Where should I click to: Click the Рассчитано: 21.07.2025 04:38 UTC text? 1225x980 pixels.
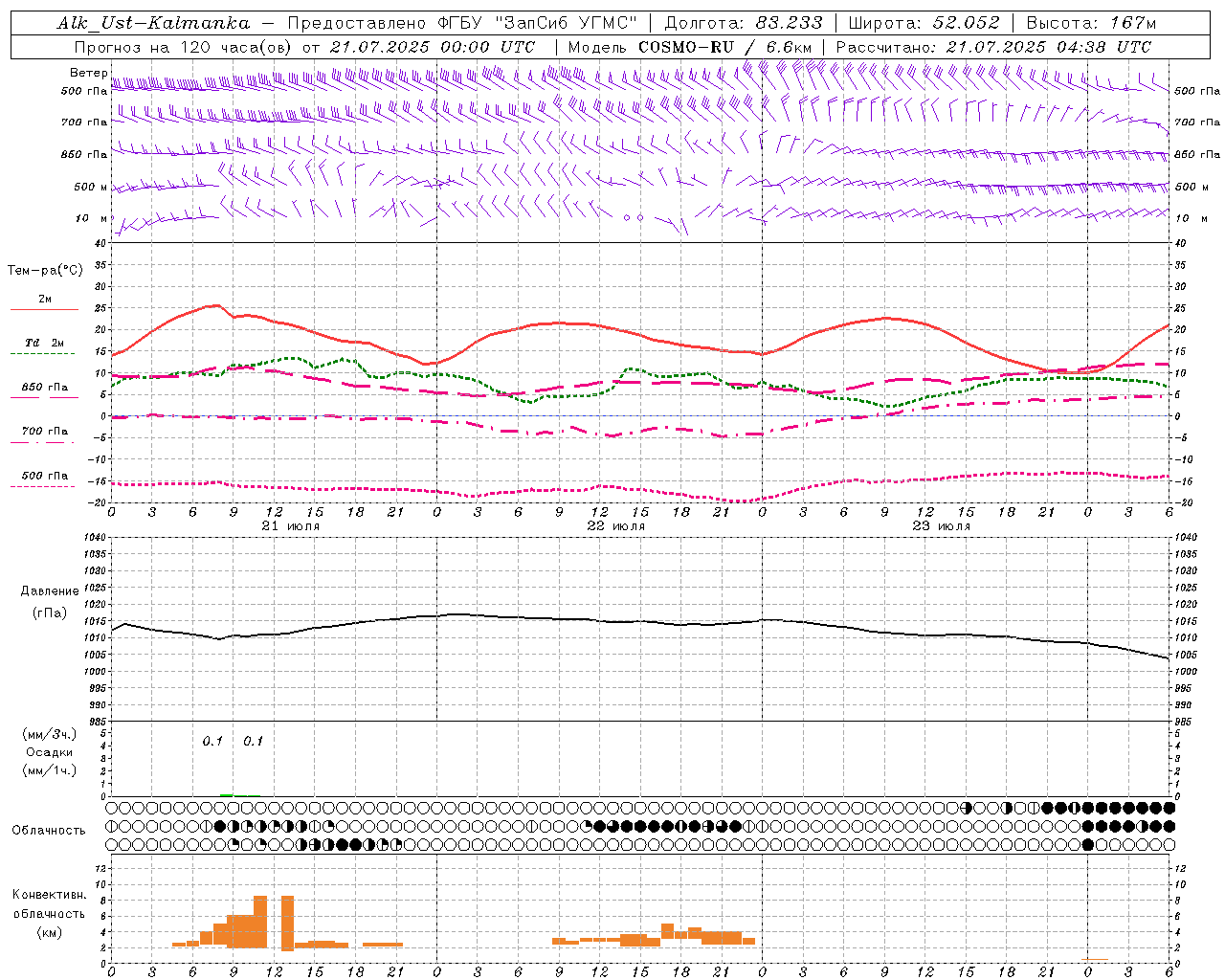coord(993,47)
